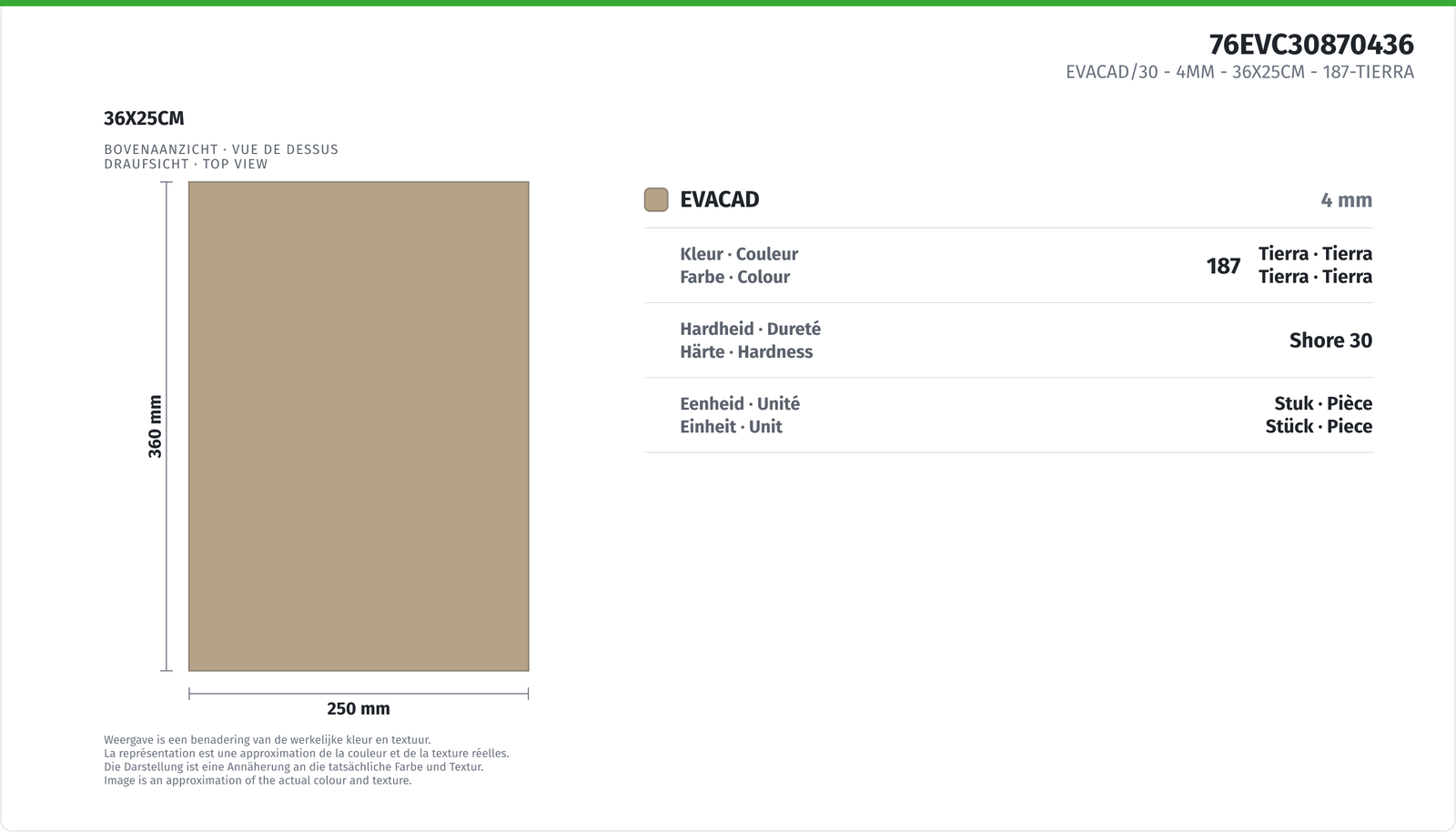Select the EVACAD material name

tap(719, 199)
